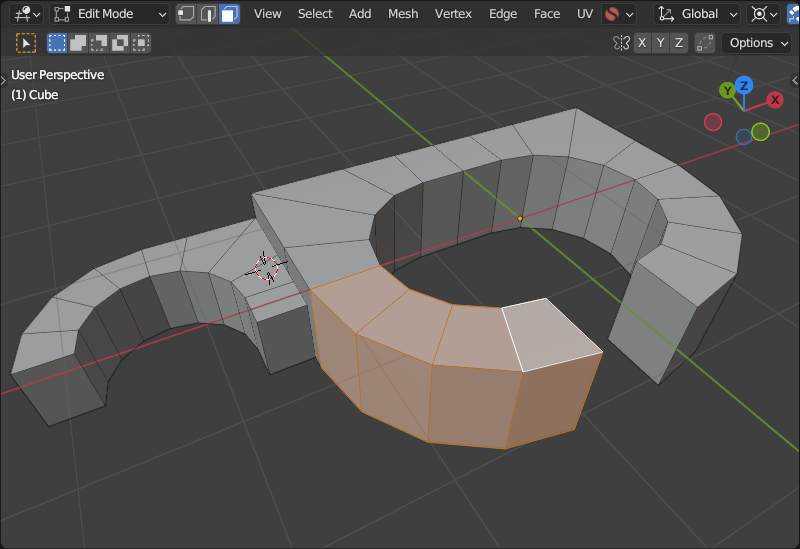Click the User Perspective label
This screenshot has width=800, height=549.
(x=58, y=74)
